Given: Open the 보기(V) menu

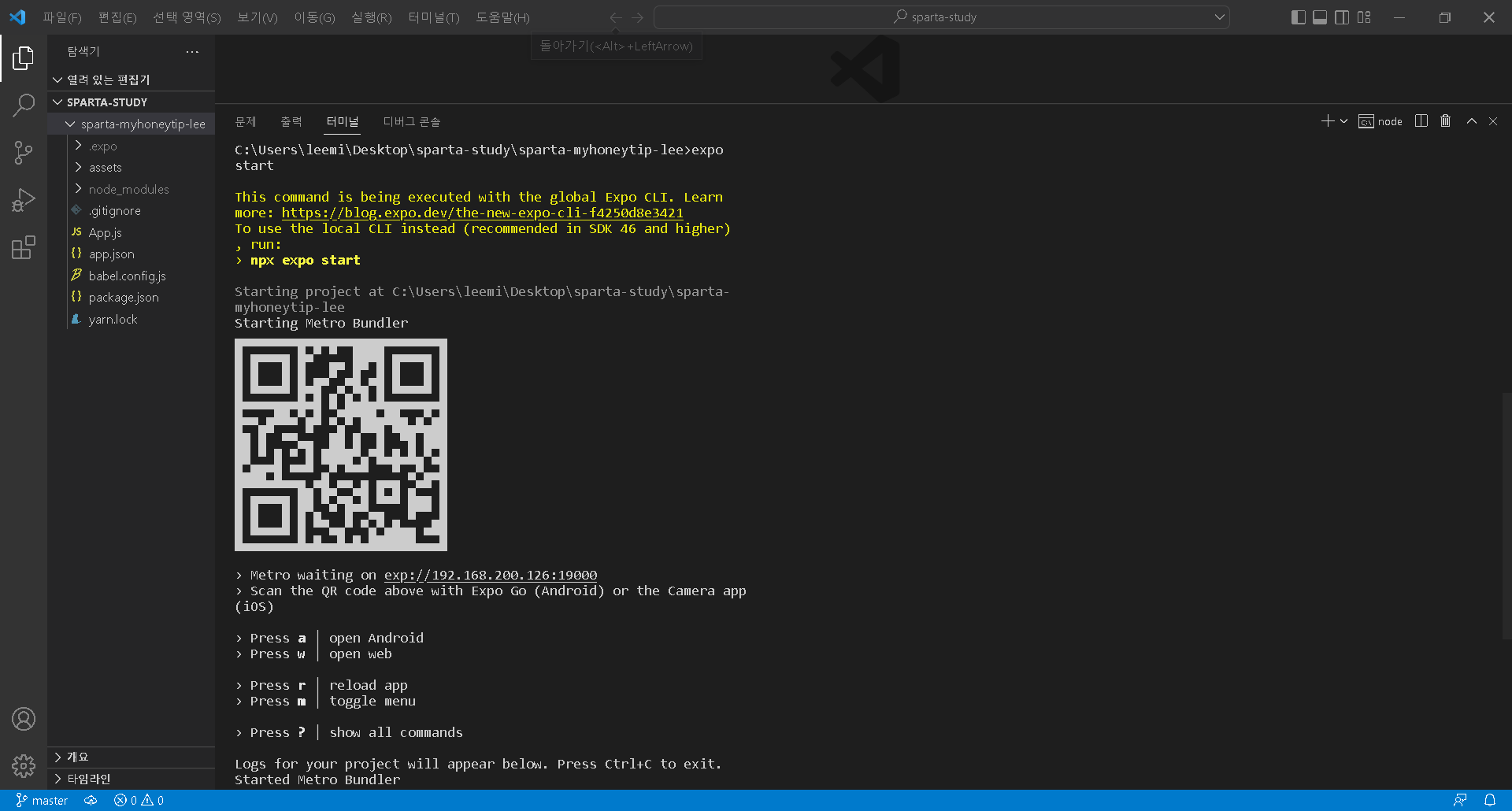Looking at the screenshot, I should 258,17.
